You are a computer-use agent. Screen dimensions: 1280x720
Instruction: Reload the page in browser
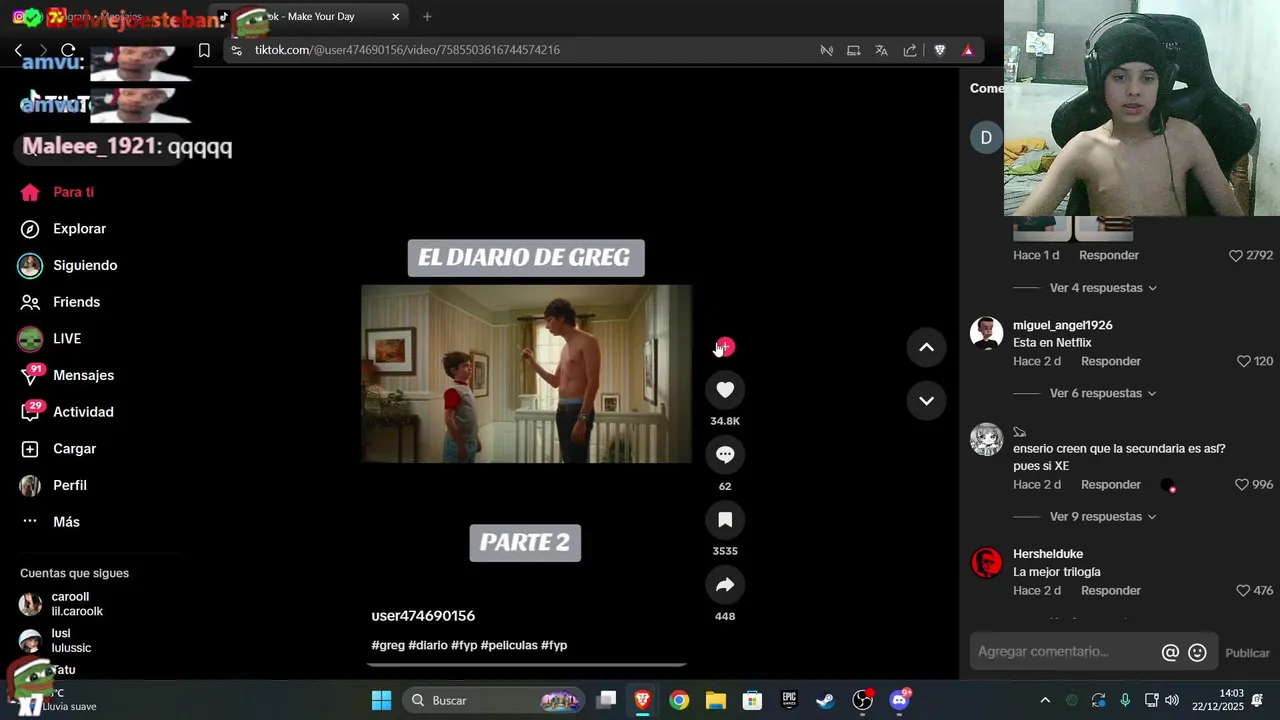point(68,50)
